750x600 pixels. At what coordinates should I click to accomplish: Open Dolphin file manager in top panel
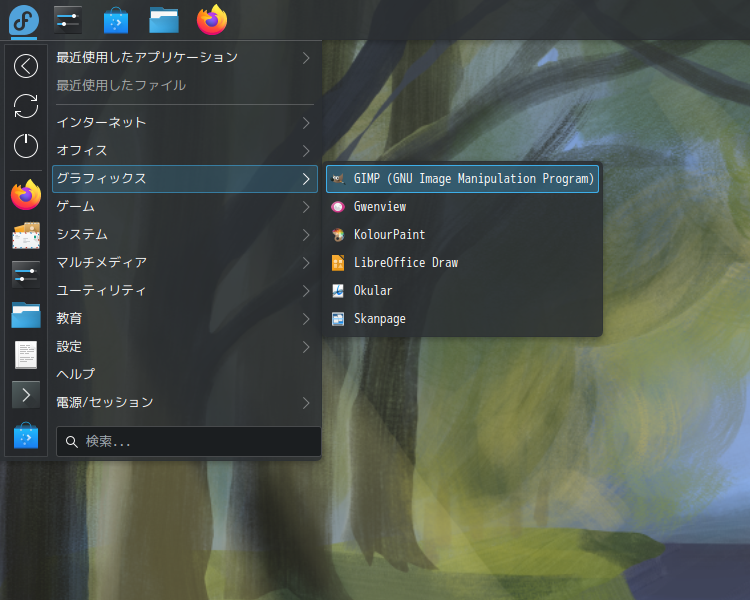coord(164,20)
